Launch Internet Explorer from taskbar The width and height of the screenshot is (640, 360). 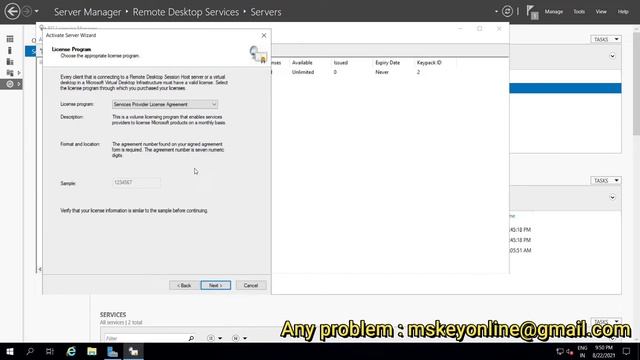point(71,351)
